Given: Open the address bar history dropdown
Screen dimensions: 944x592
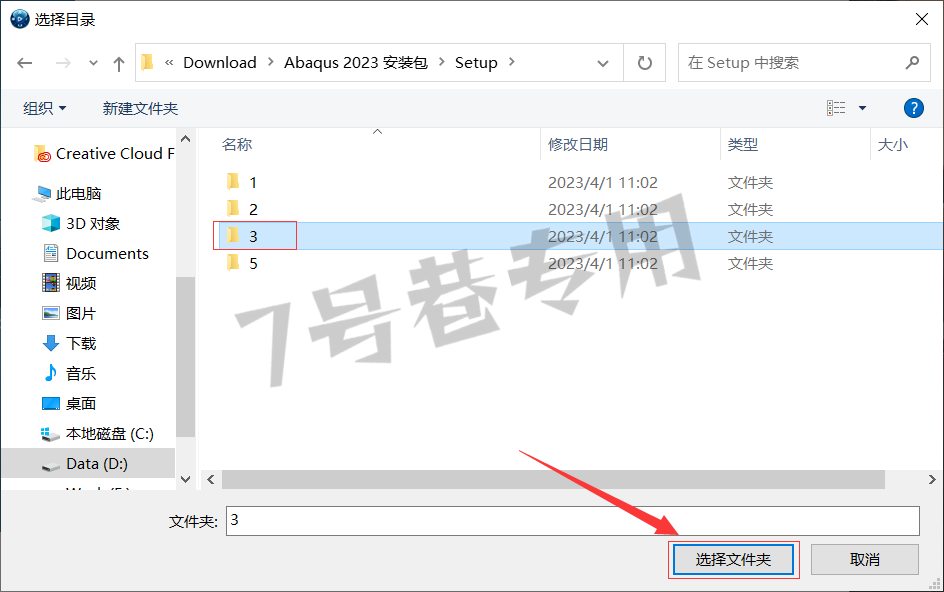Looking at the screenshot, I should pos(603,63).
